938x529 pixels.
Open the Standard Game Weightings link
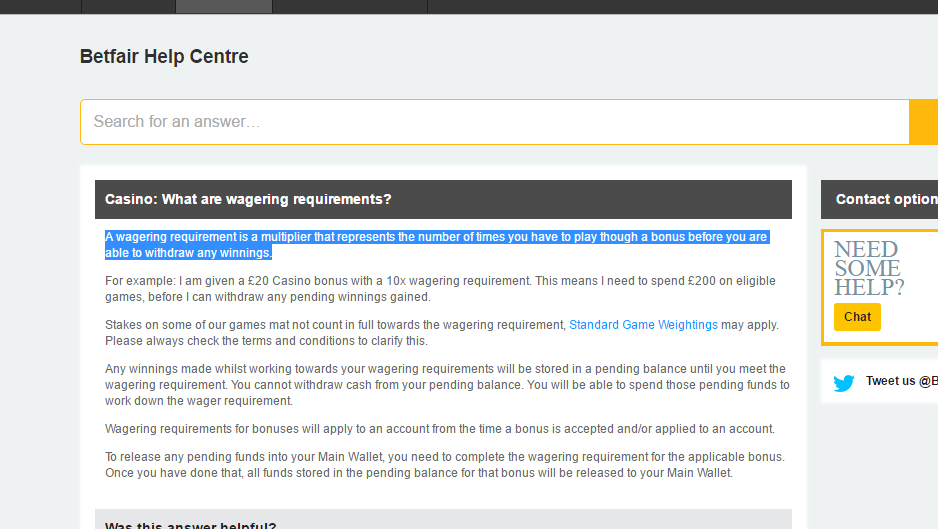(x=643, y=325)
